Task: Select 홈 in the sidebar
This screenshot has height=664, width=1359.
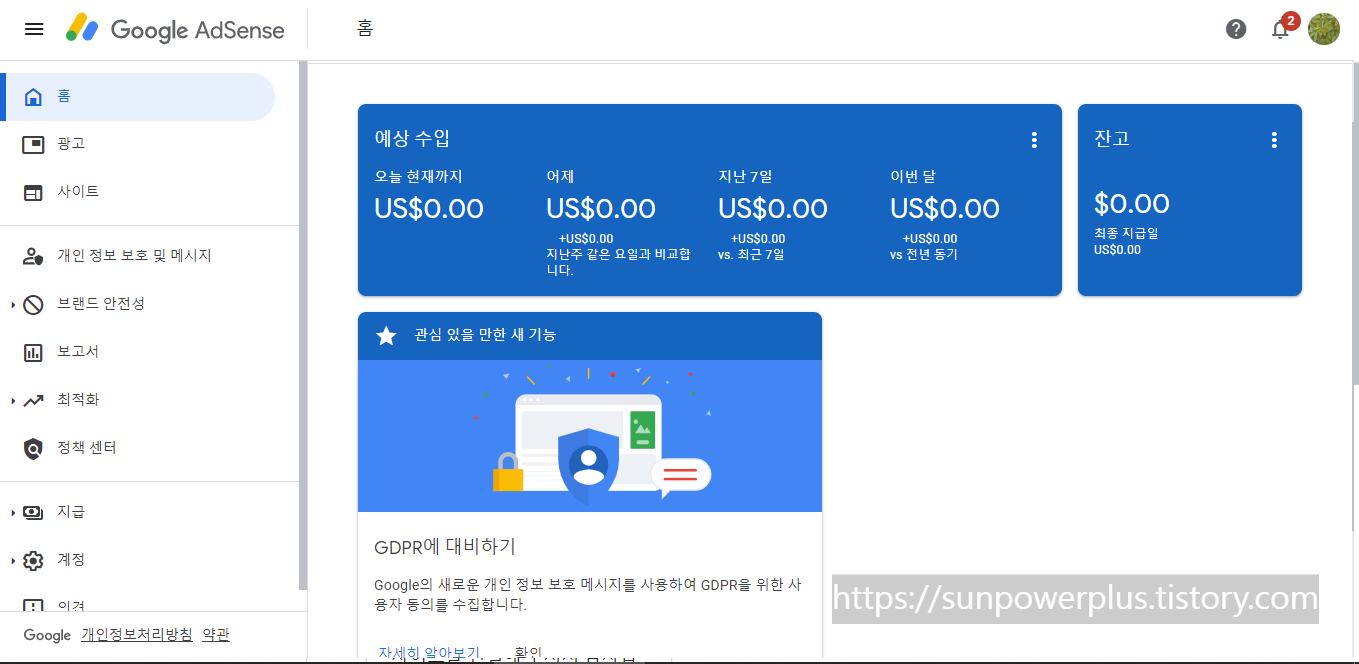Action: click(x=137, y=97)
